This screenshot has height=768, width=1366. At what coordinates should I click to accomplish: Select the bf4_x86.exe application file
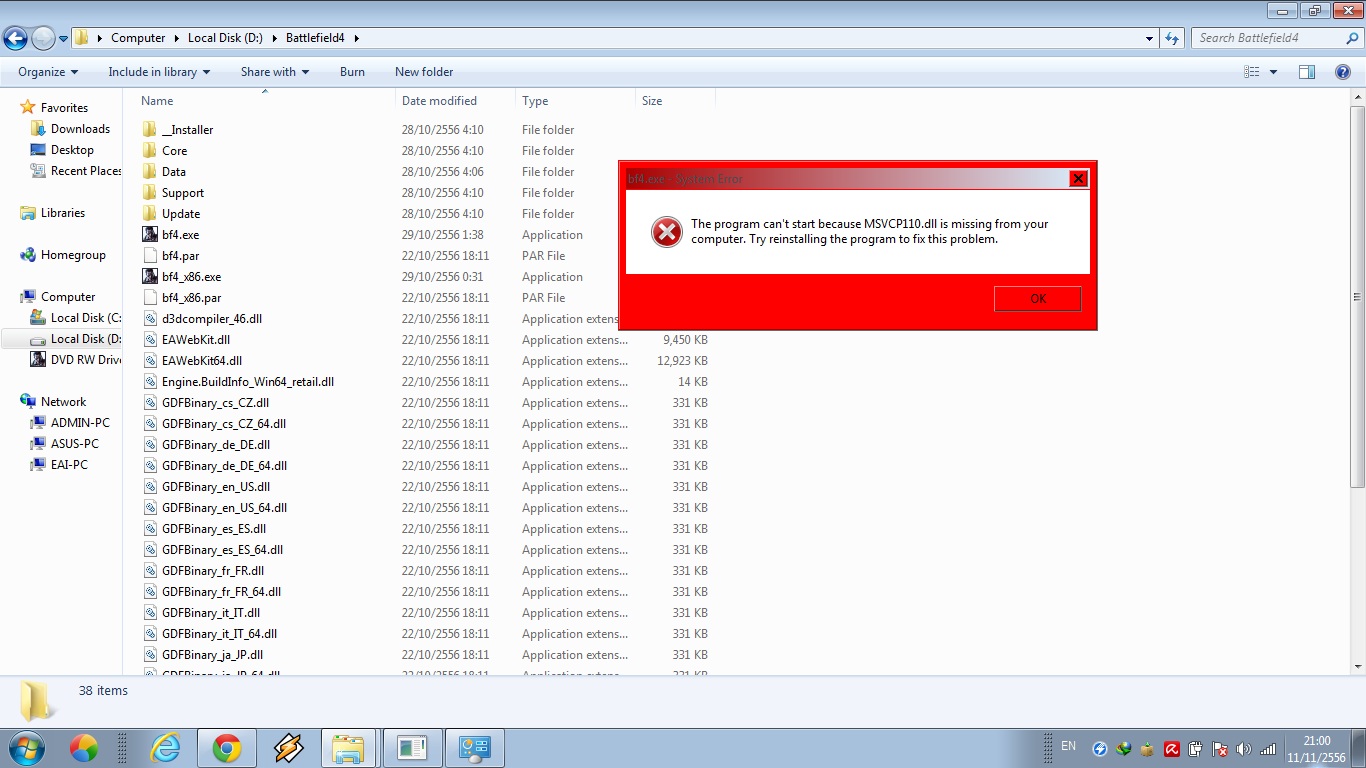coord(191,277)
